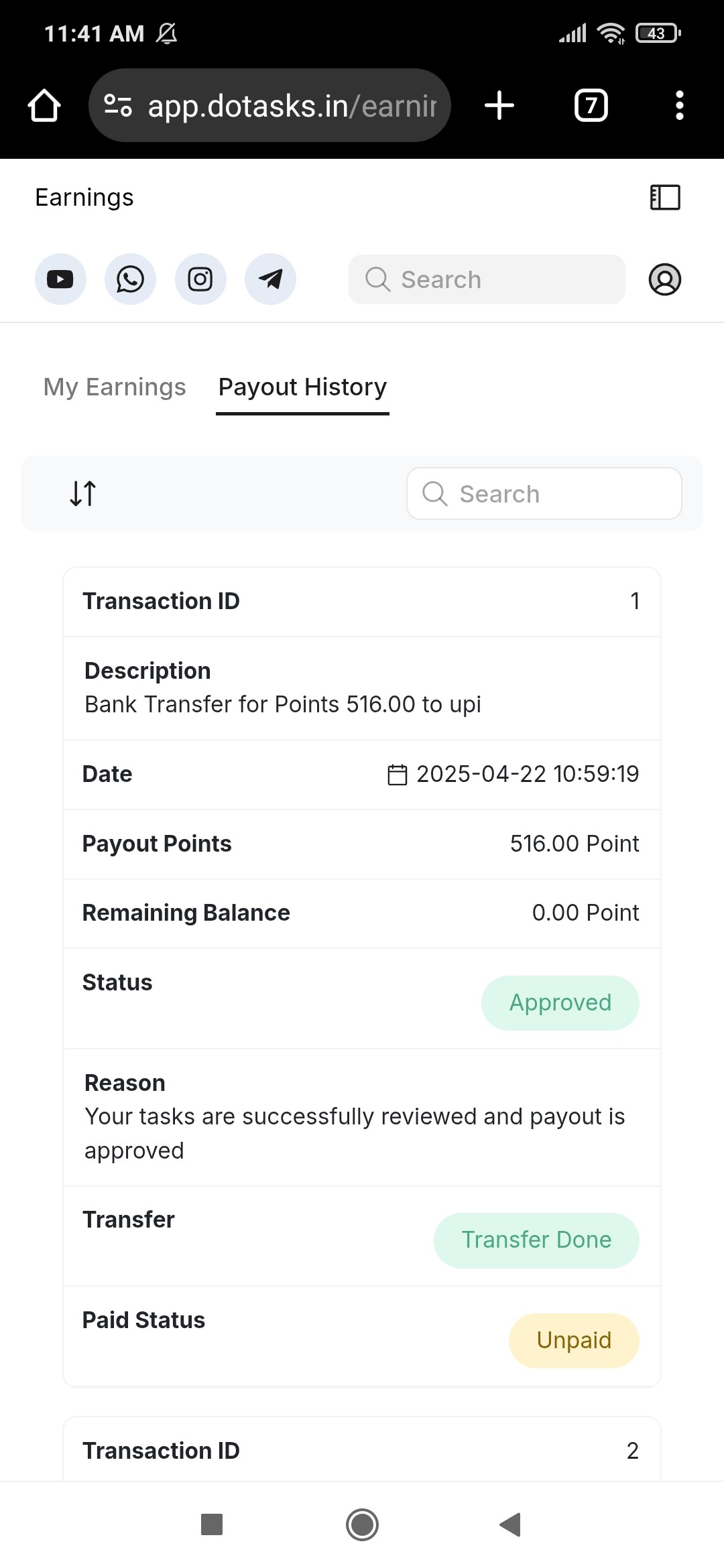724x1568 pixels.
Task: Open the user profile icon
Action: (x=664, y=279)
